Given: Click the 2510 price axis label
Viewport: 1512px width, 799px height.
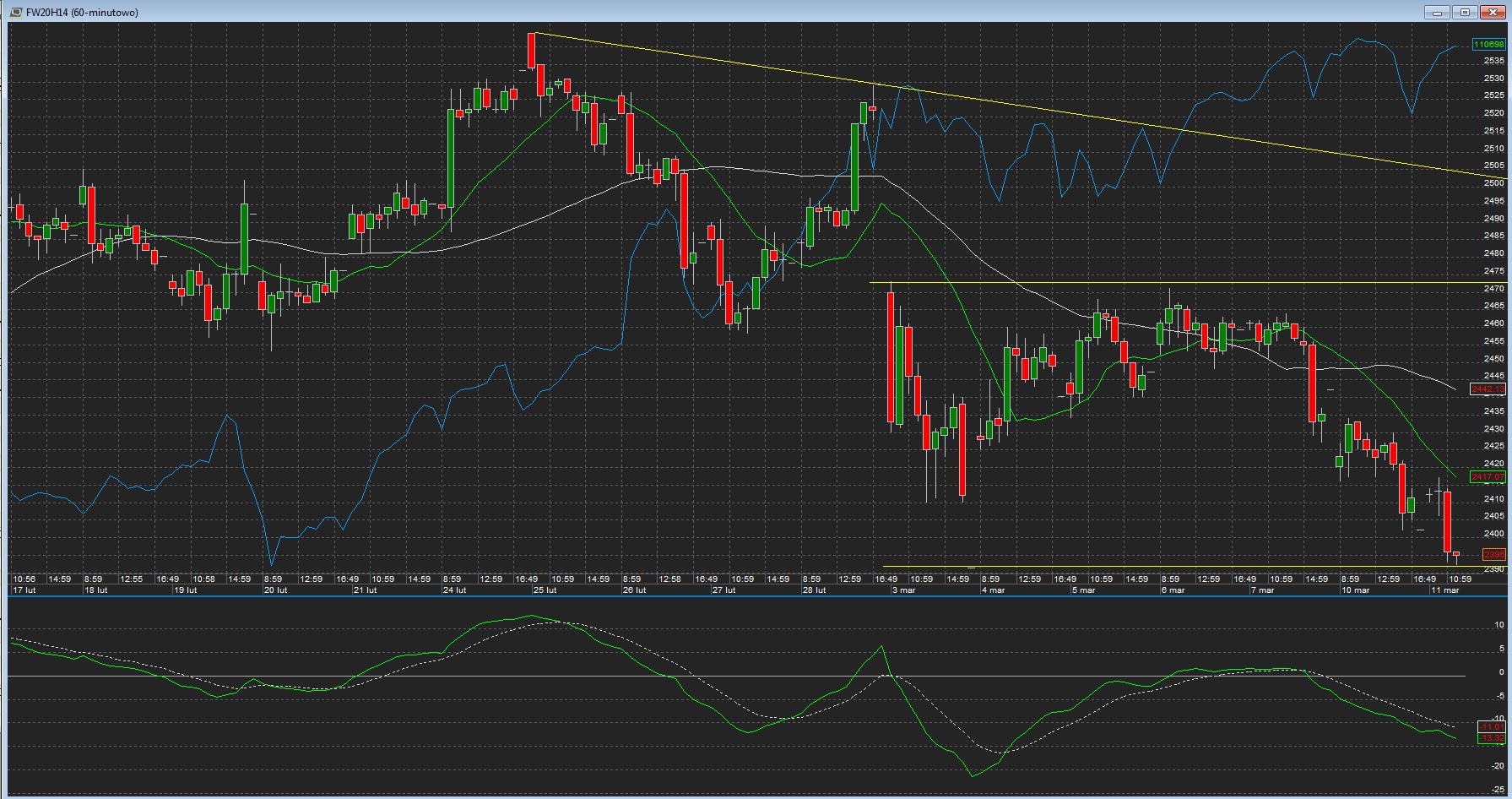Looking at the screenshot, I should point(1493,149).
